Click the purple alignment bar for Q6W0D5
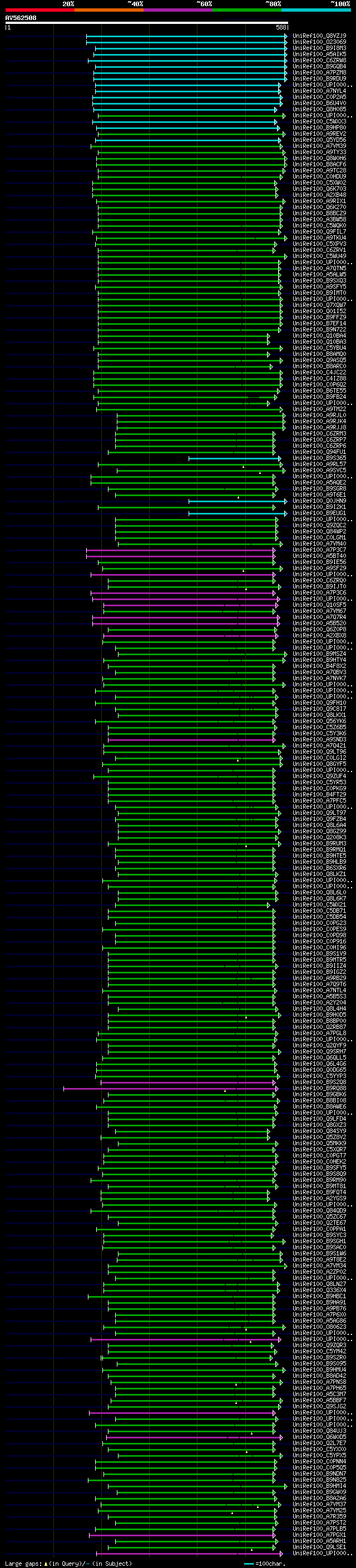Viewport: 356px width, 1568px height. tap(194, 1437)
